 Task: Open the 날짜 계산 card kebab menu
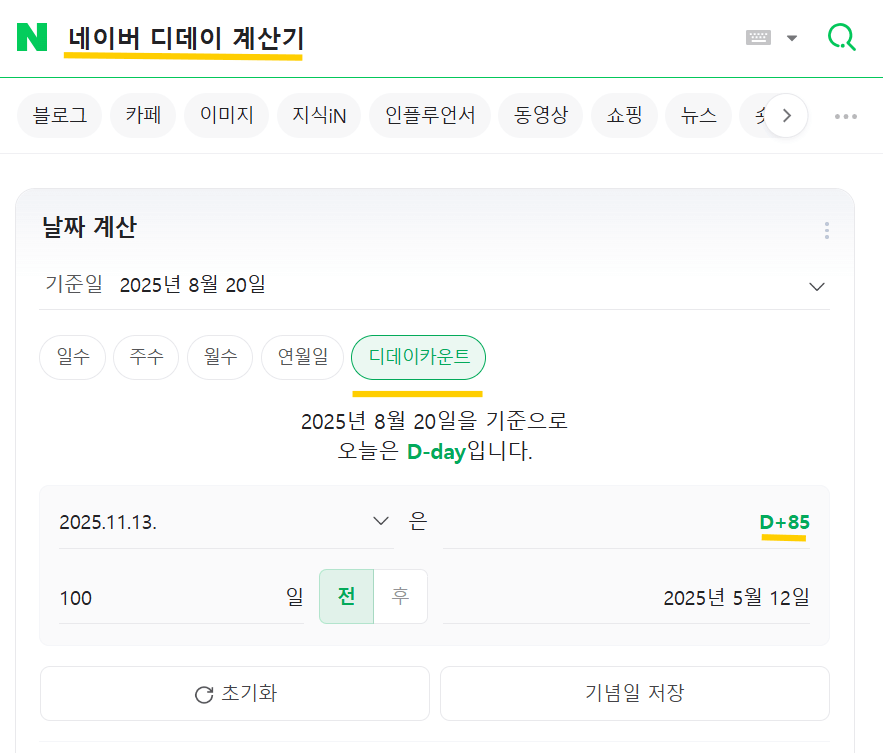827,231
